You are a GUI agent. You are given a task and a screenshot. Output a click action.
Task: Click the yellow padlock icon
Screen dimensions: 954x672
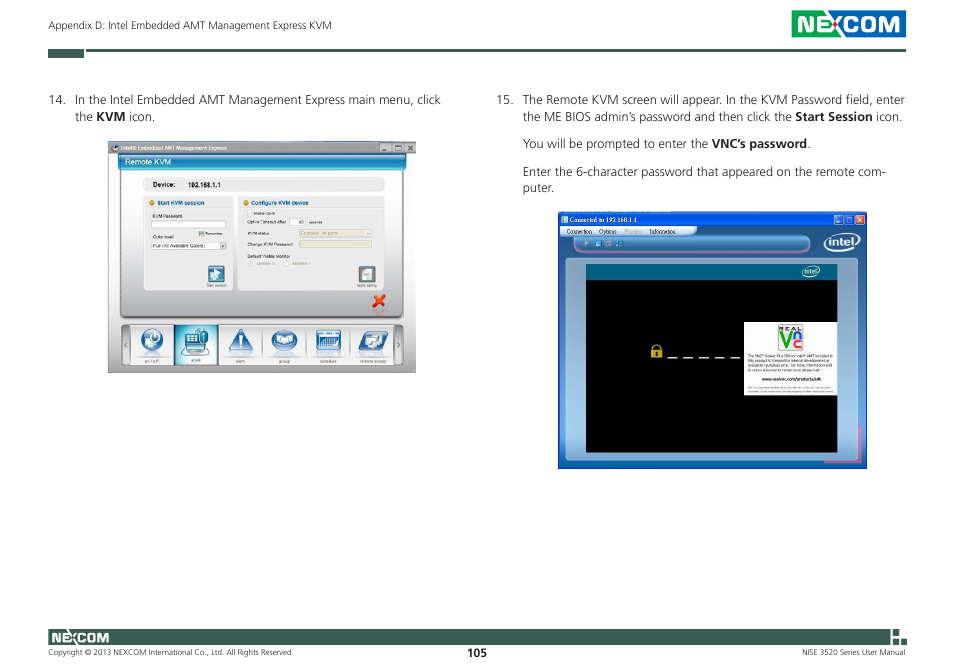[x=656, y=352]
